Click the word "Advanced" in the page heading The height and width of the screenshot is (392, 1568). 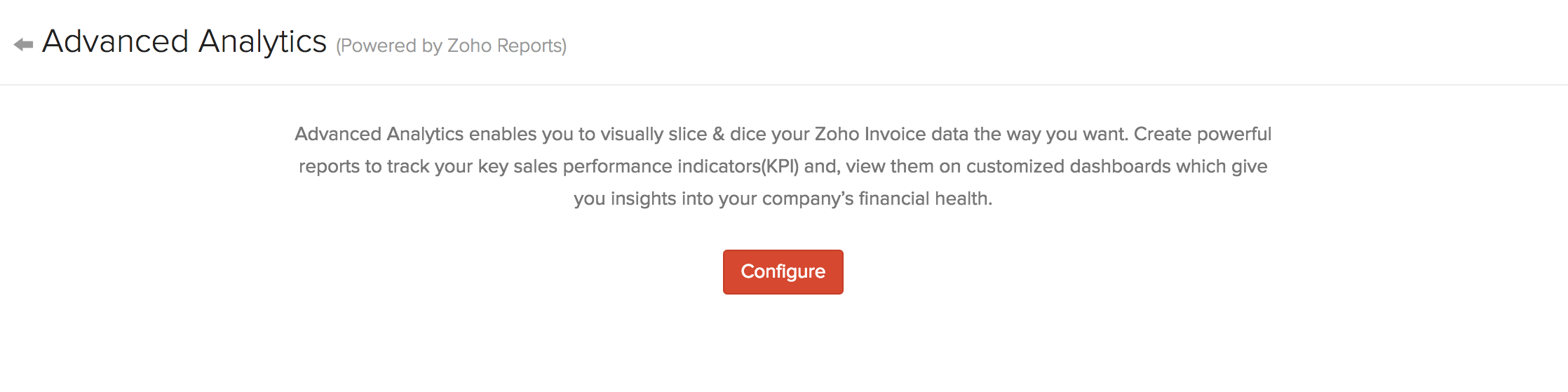coord(115,42)
